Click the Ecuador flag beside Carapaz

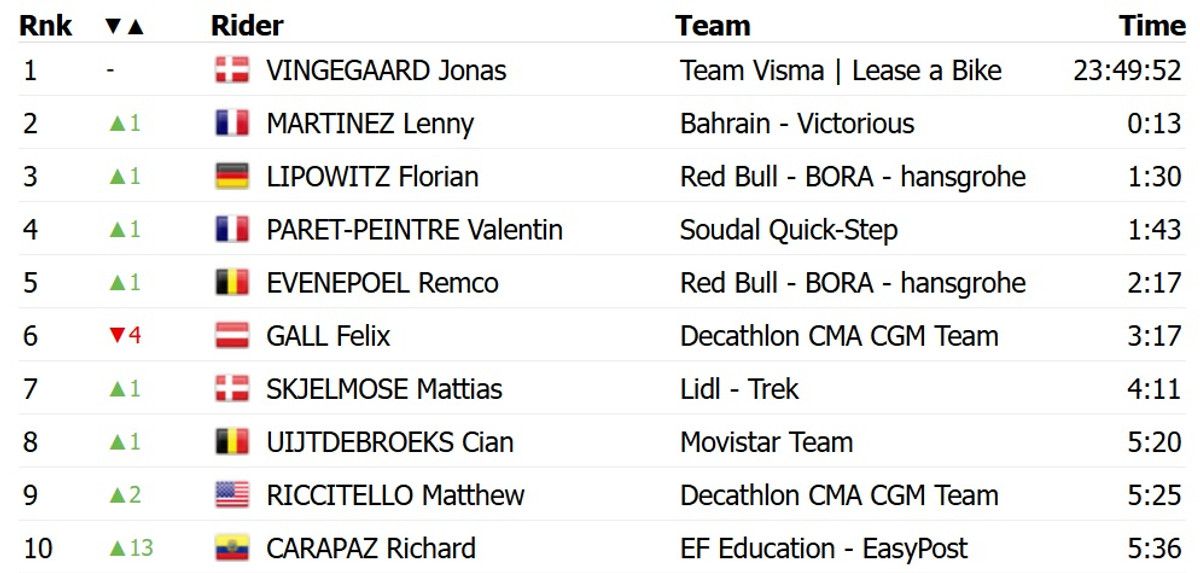(x=232, y=548)
